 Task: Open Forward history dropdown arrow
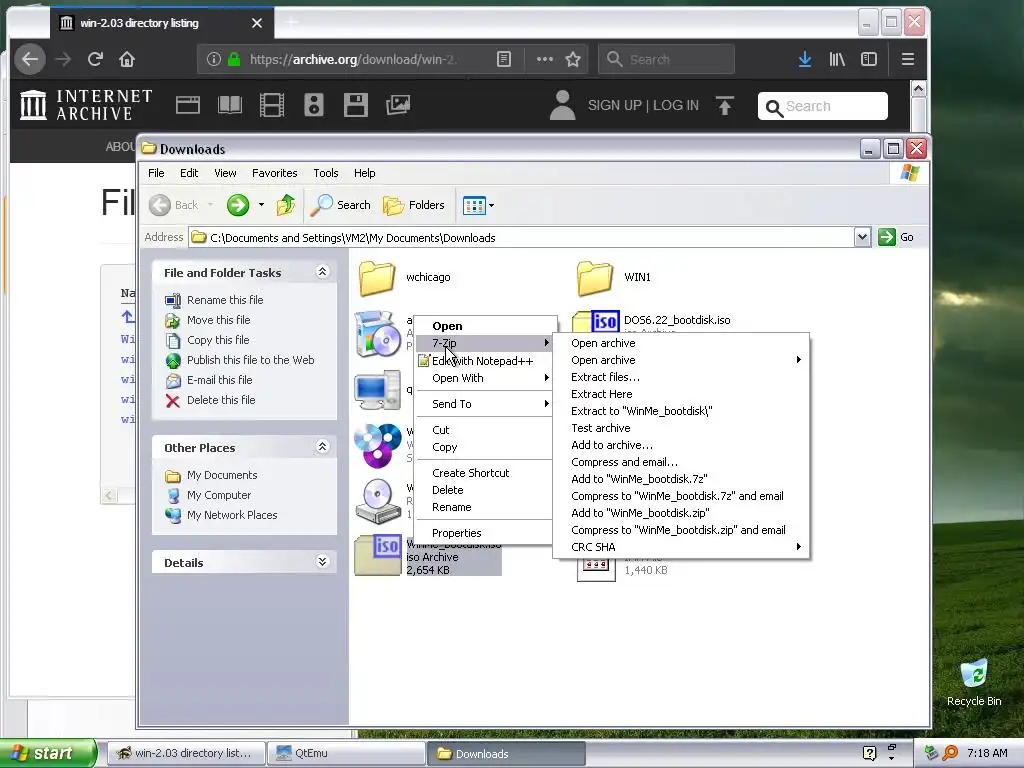tap(261, 205)
